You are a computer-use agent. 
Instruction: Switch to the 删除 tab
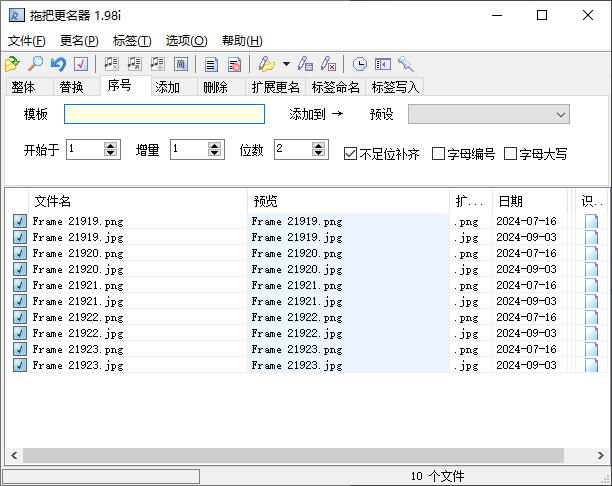click(x=221, y=87)
